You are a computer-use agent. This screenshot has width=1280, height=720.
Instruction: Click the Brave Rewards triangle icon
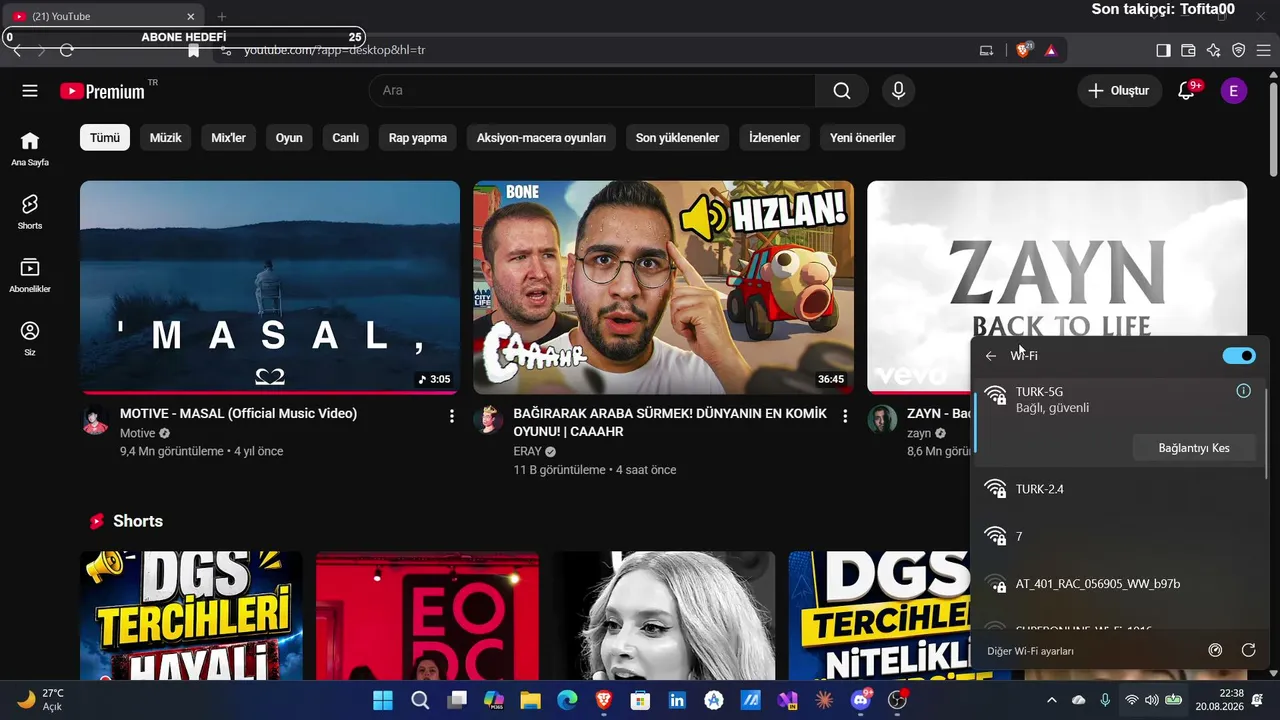(x=1051, y=50)
